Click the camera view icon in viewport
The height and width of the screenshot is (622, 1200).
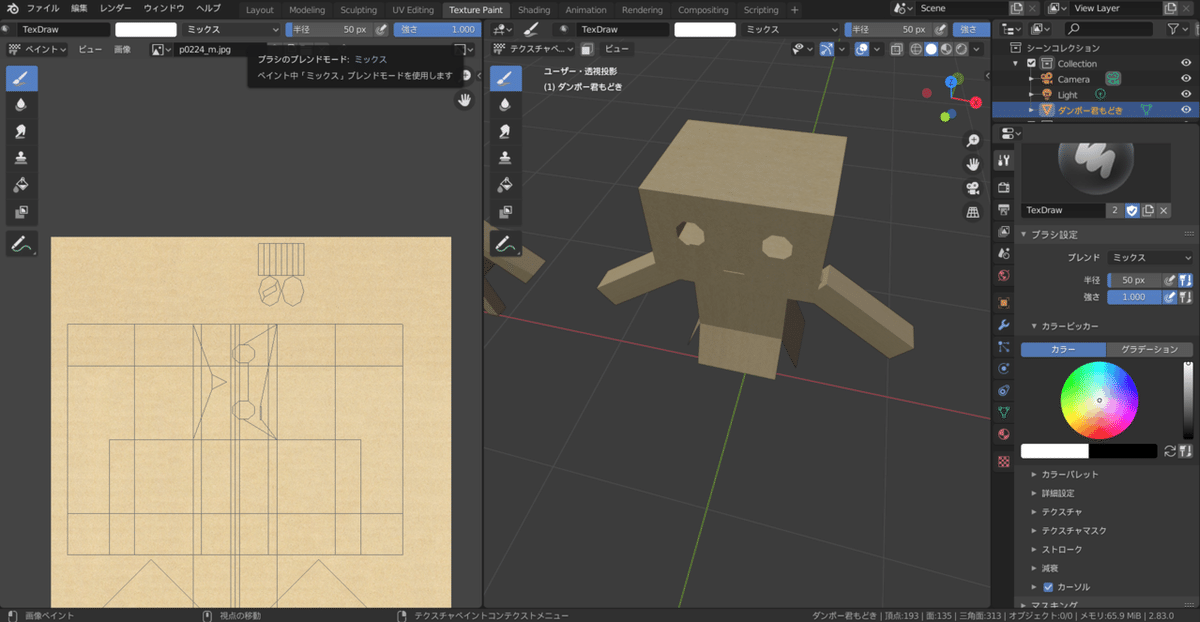click(x=972, y=188)
